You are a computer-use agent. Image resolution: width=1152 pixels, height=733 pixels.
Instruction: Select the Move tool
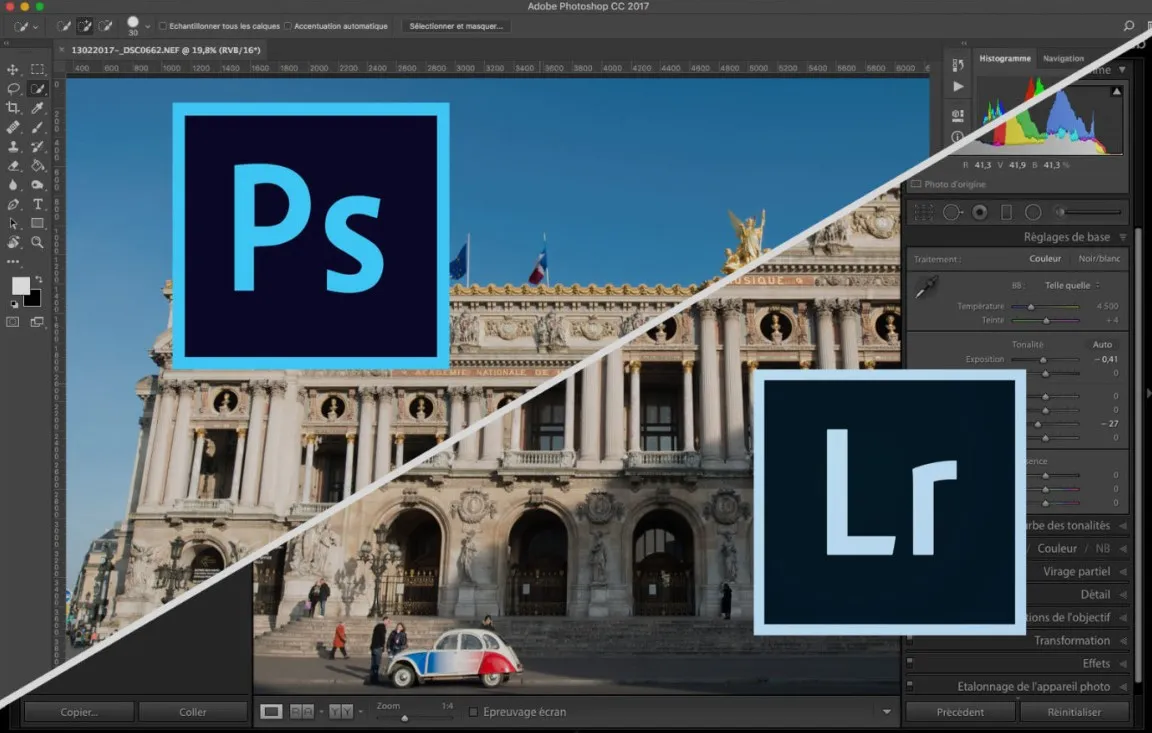[13, 69]
